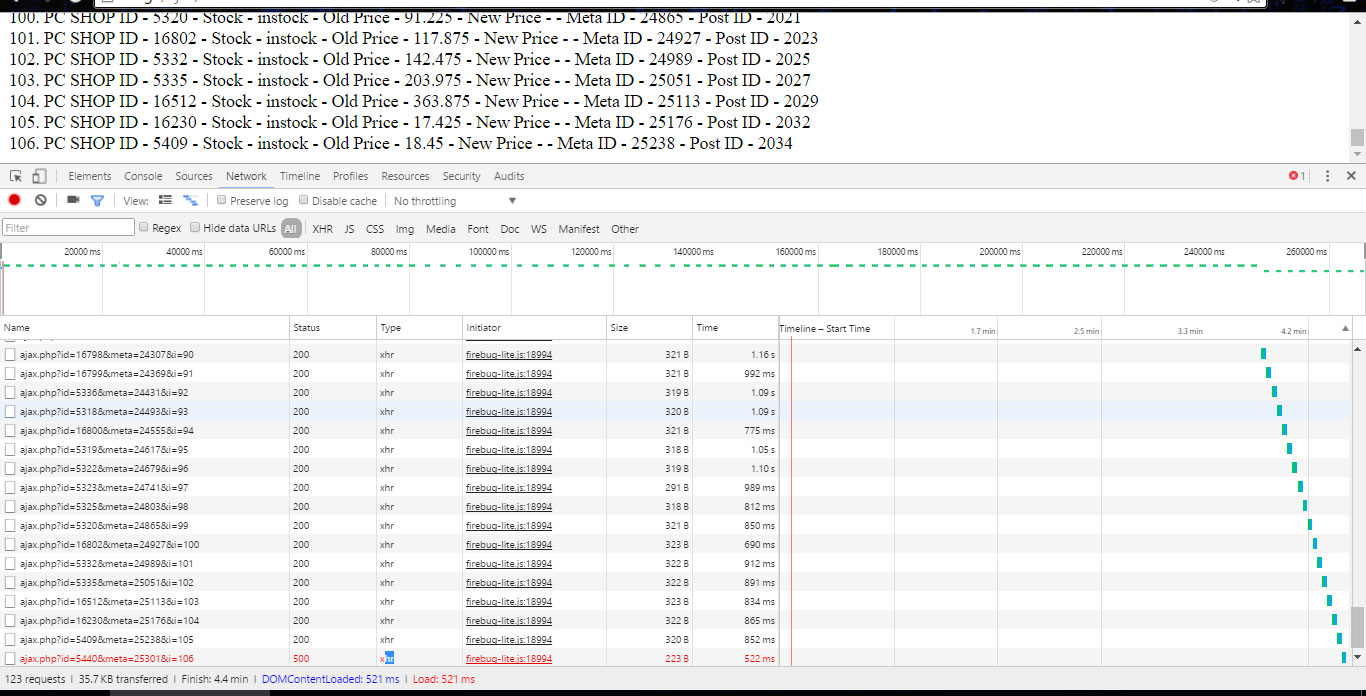Stop recording network log with red button
1366x696 pixels.
point(14,200)
